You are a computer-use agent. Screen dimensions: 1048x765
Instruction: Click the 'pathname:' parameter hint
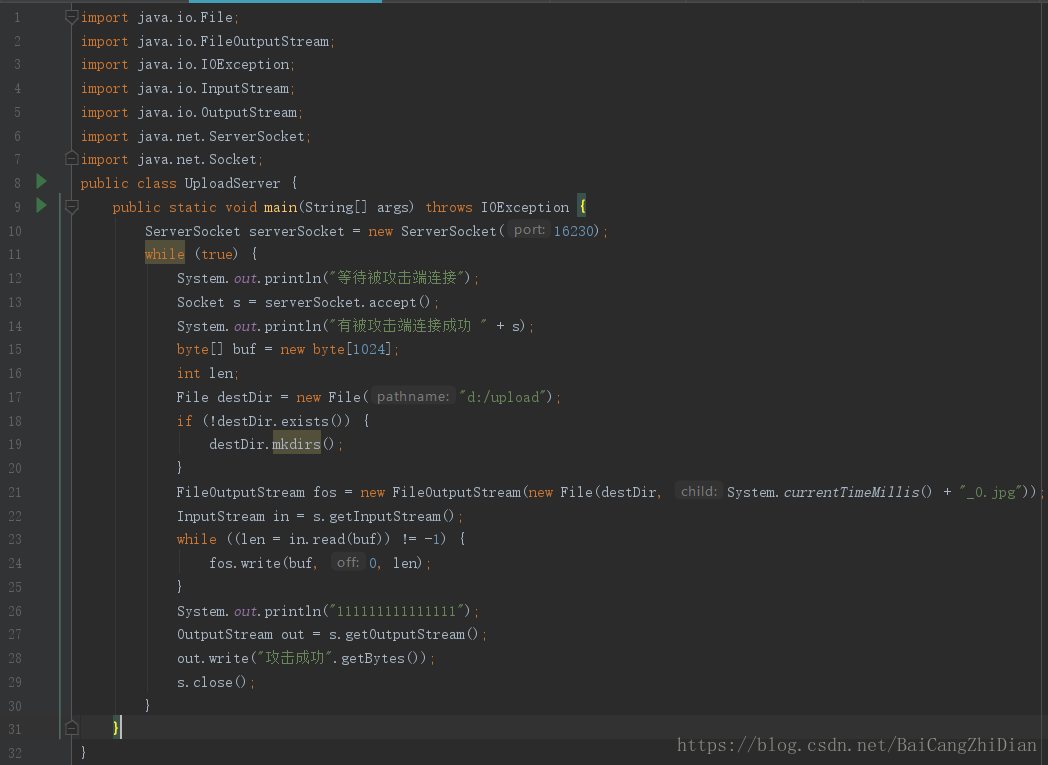pyautogui.click(x=412, y=396)
